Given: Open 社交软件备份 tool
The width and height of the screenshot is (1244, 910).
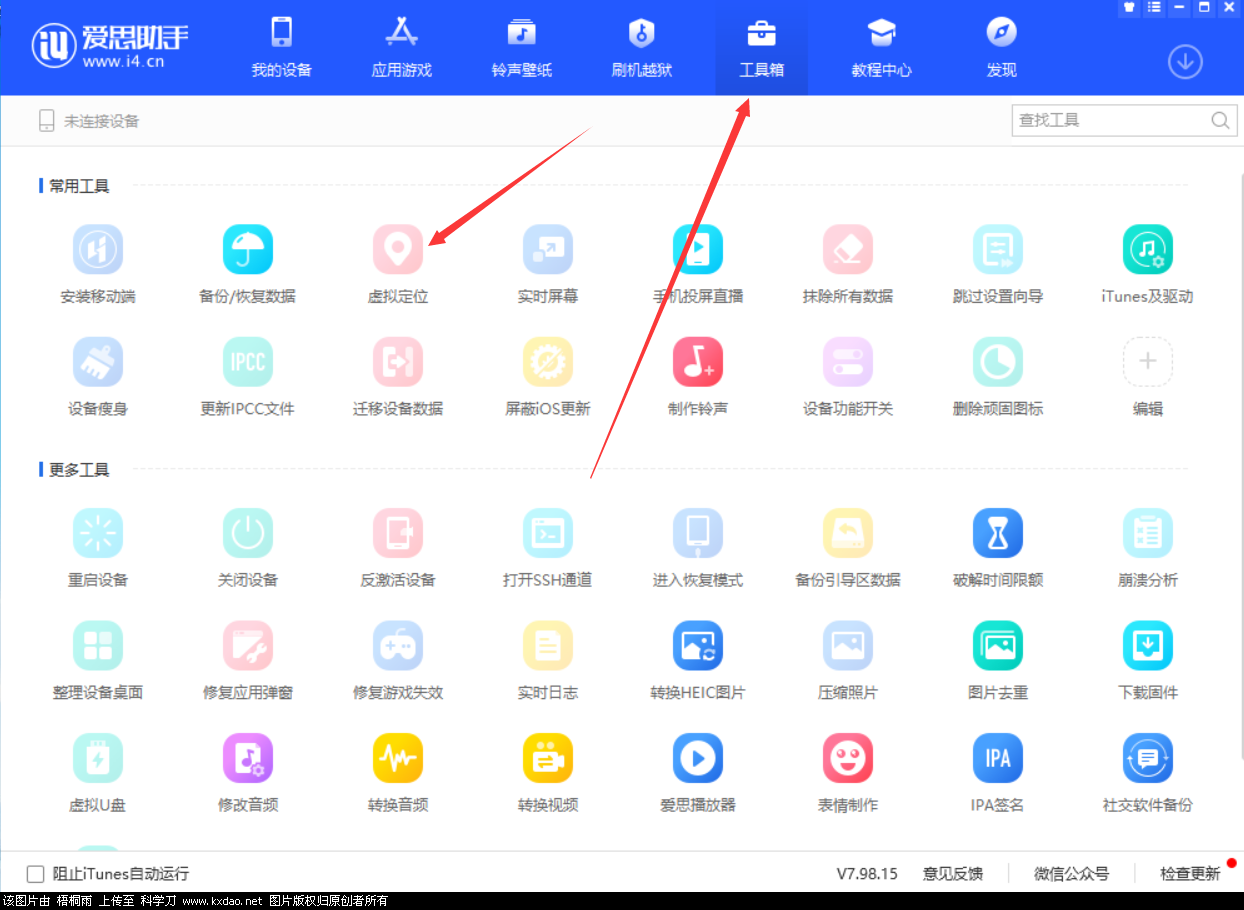Looking at the screenshot, I should click(1148, 758).
